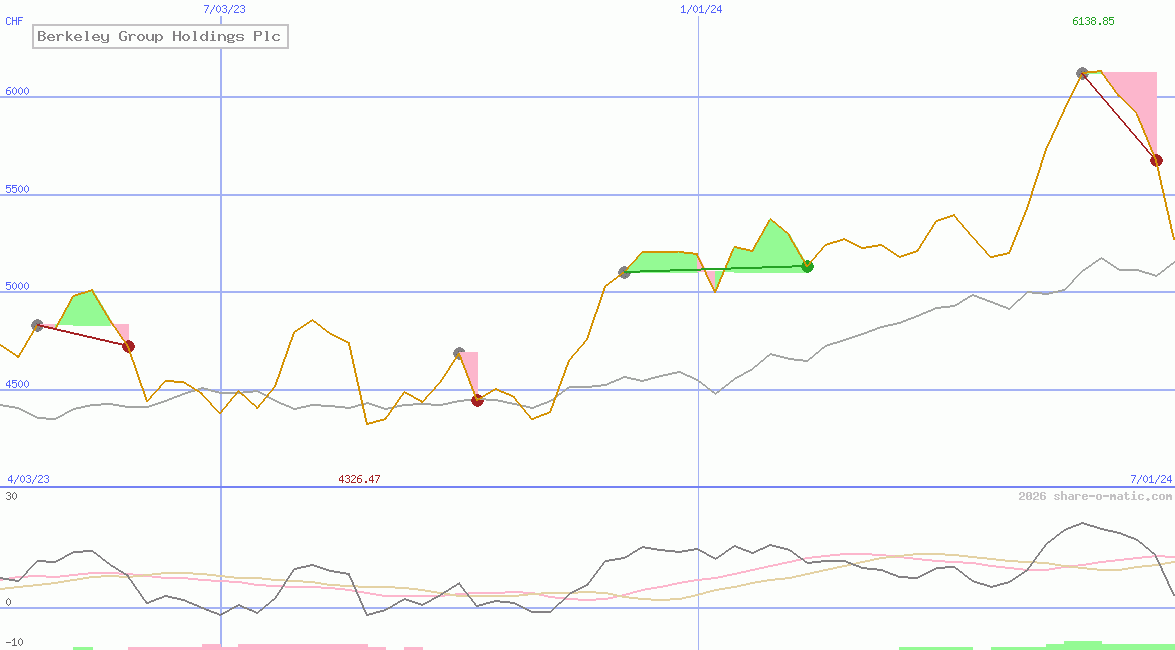Viewport: 1175px width, 650px height.
Task: Click the 6138.85 high price label
Action: [x=1094, y=20]
